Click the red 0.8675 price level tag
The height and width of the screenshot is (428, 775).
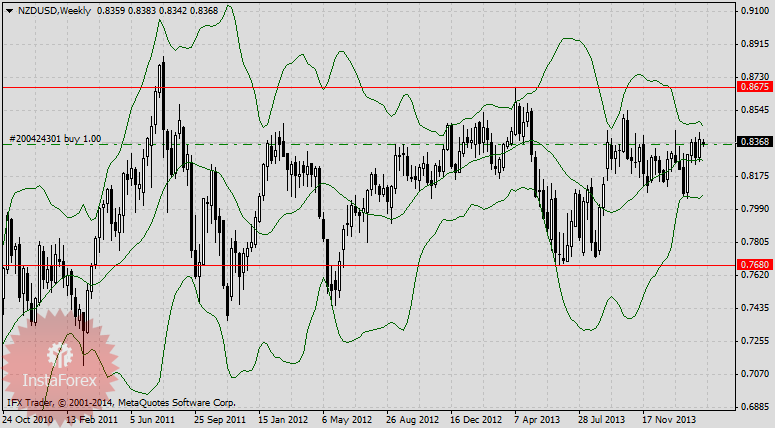point(752,88)
